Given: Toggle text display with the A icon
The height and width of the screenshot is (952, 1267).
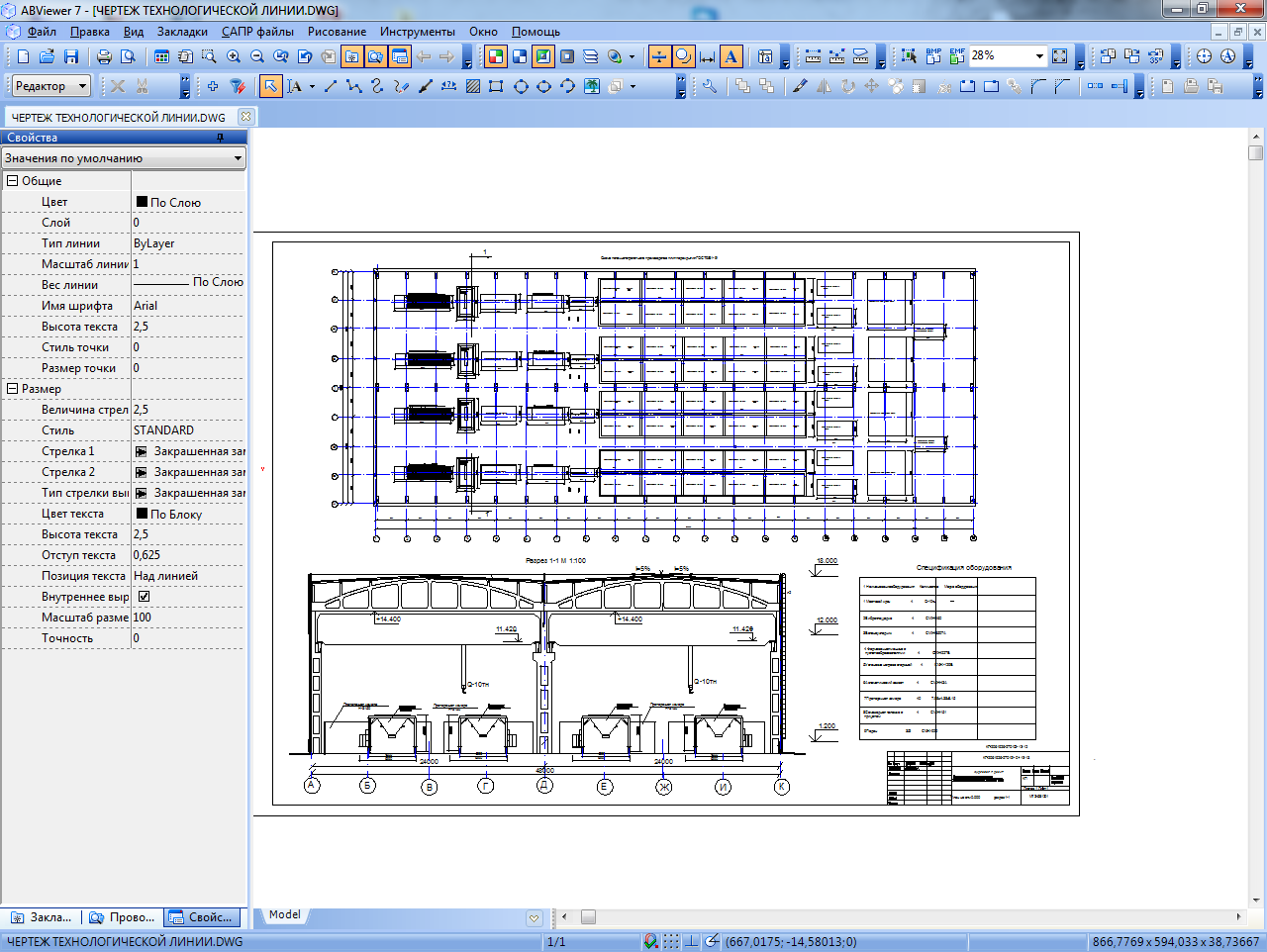Looking at the screenshot, I should coord(731,56).
